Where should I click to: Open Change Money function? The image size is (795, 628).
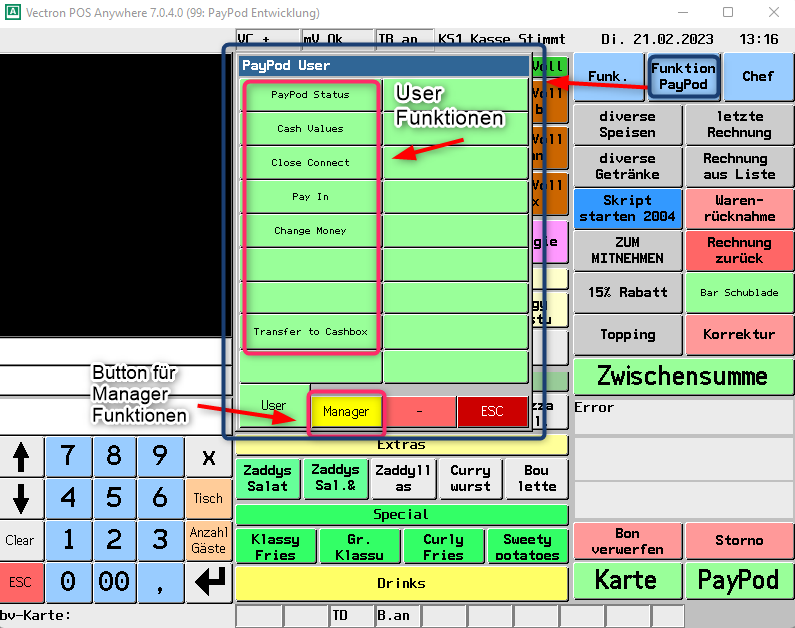click(x=310, y=231)
